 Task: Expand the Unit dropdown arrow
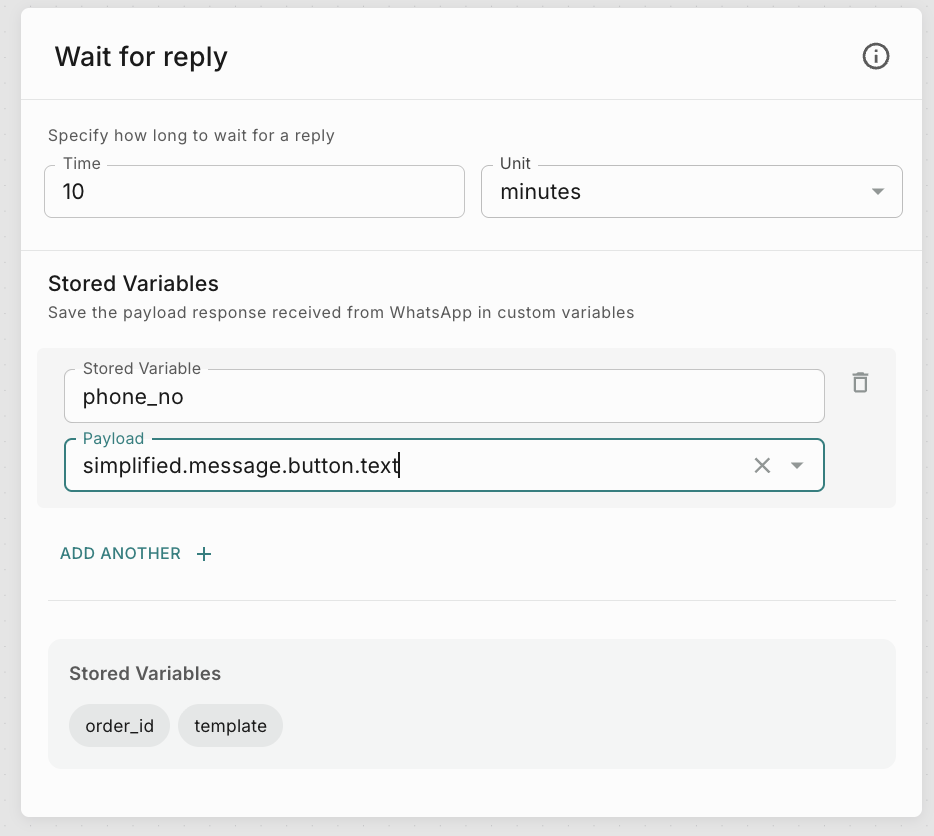tap(877, 192)
